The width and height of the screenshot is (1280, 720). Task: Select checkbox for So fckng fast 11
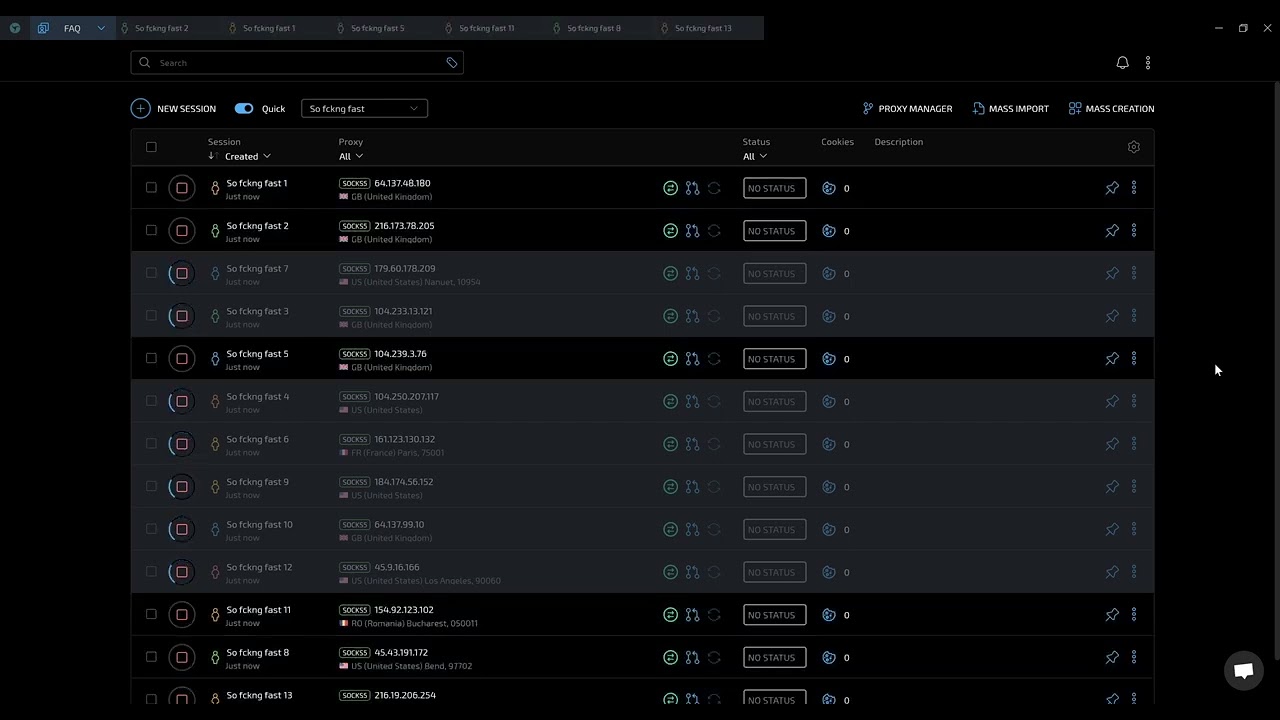[x=151, y=615]
